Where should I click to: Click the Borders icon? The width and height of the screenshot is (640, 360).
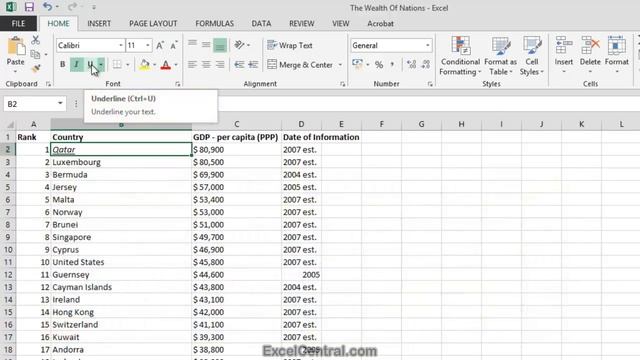(x=117, y=64)
